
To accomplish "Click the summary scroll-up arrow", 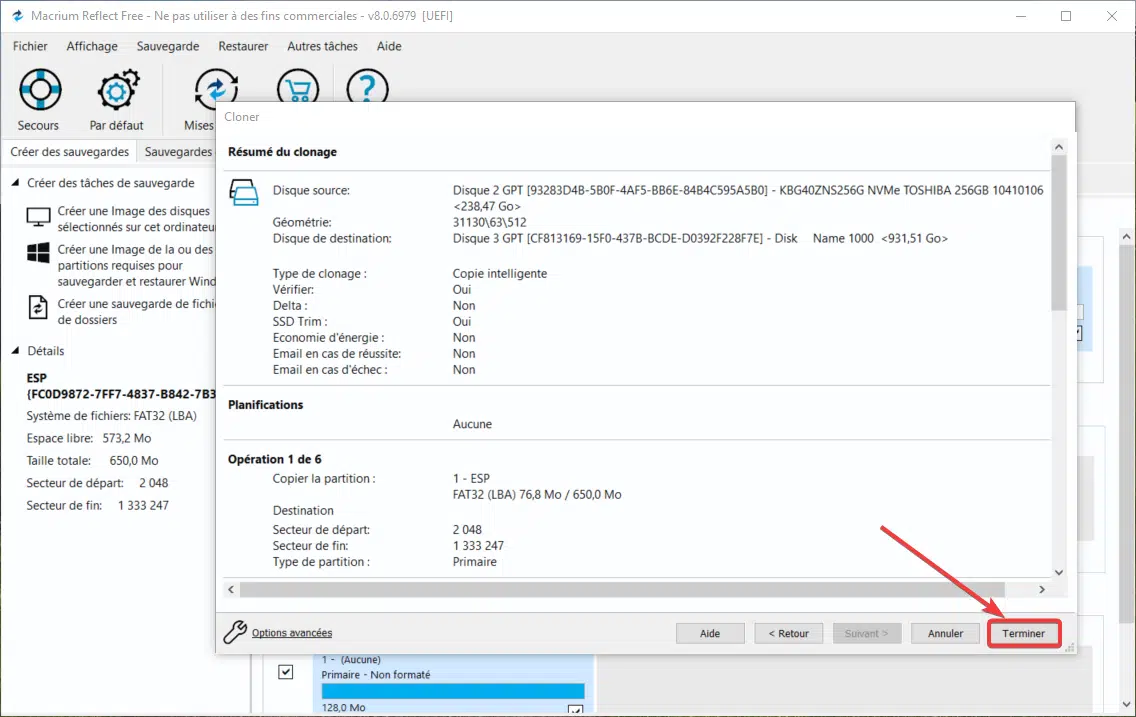I will point(1058,147).
